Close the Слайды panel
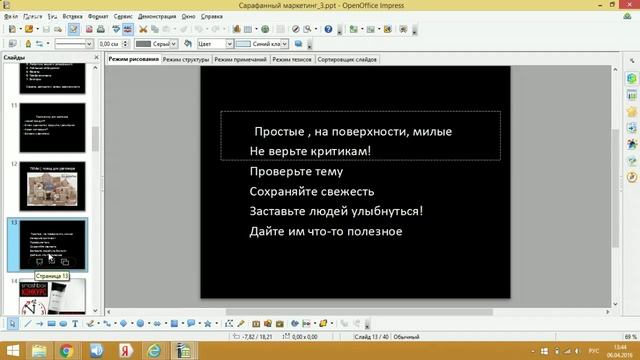 [x=96, y=57]
